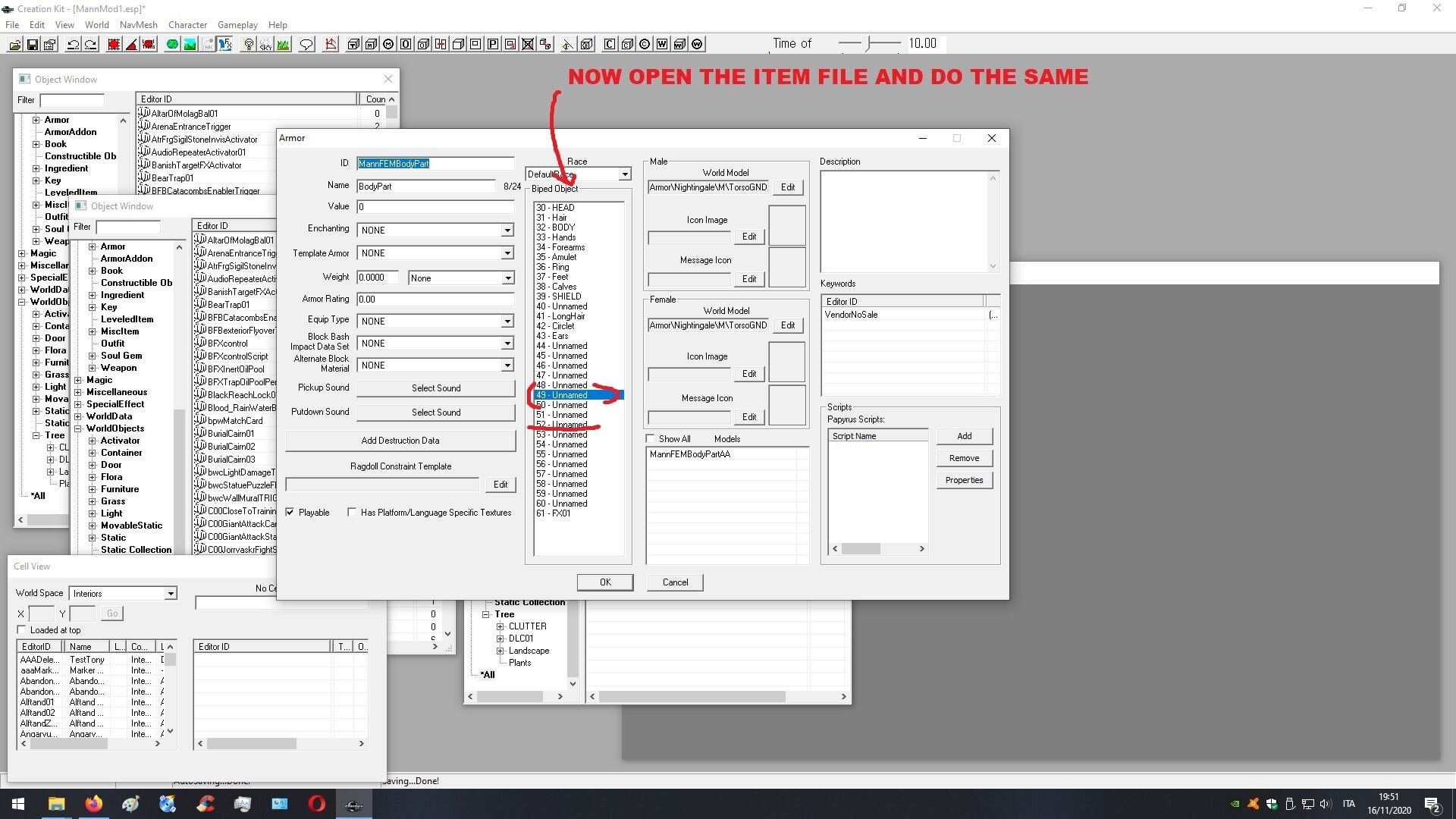Viewport: 1456px width, 819px height.
Task: Expand the CLUTTER tree node
Action: coord(500,626)
